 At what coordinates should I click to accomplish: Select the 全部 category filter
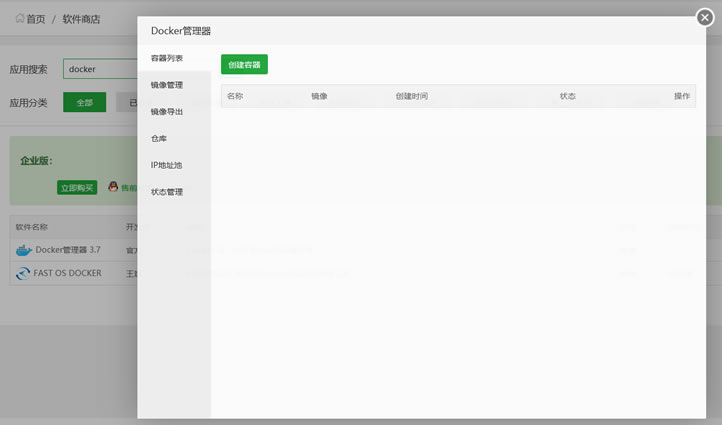tap(84, 102)
